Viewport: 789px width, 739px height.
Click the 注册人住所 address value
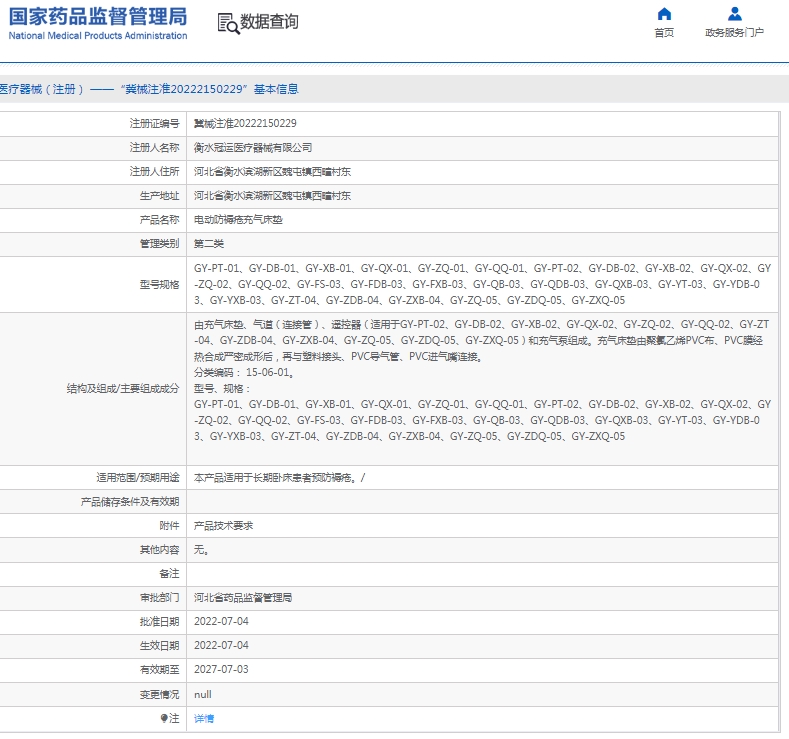[272, 172]
